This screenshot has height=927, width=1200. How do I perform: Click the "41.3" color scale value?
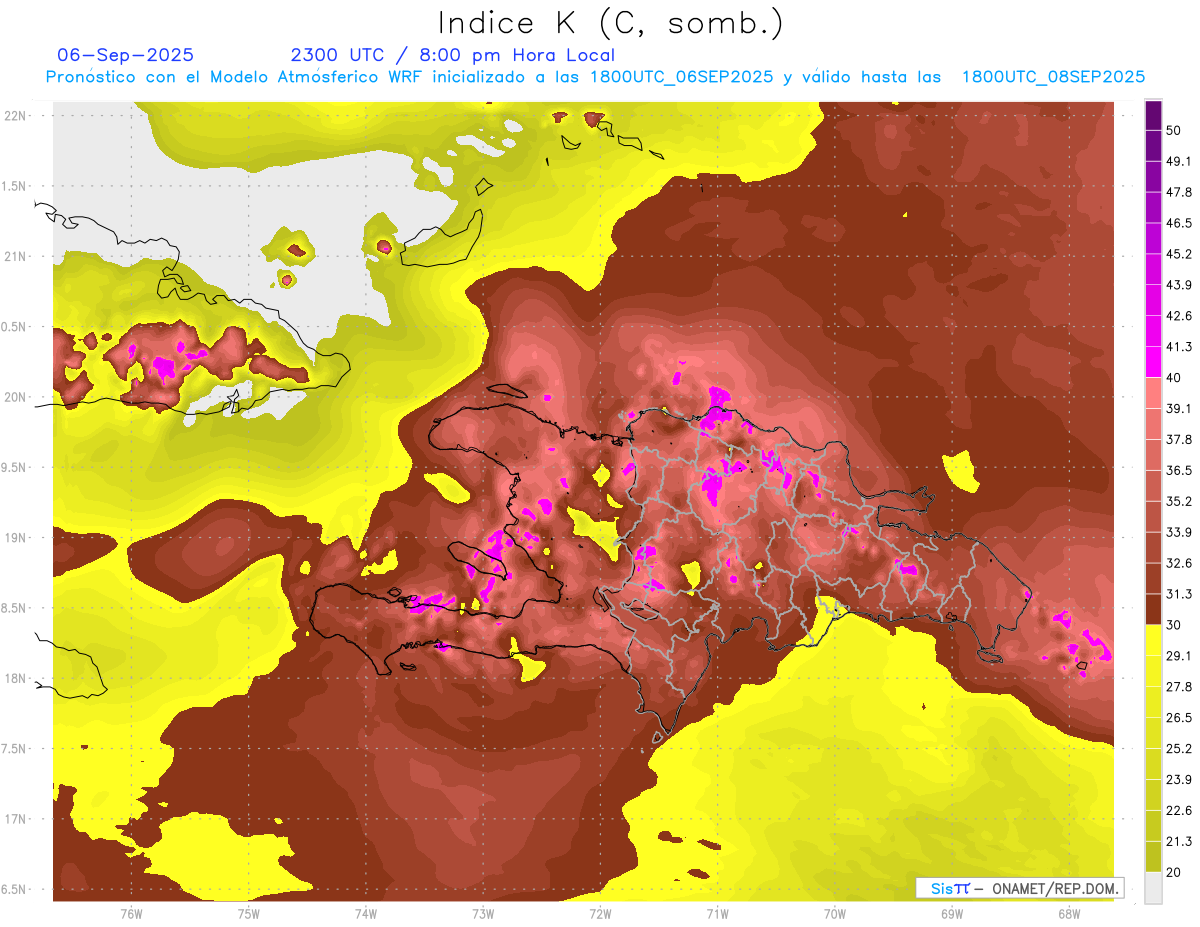click(1178, 347)
